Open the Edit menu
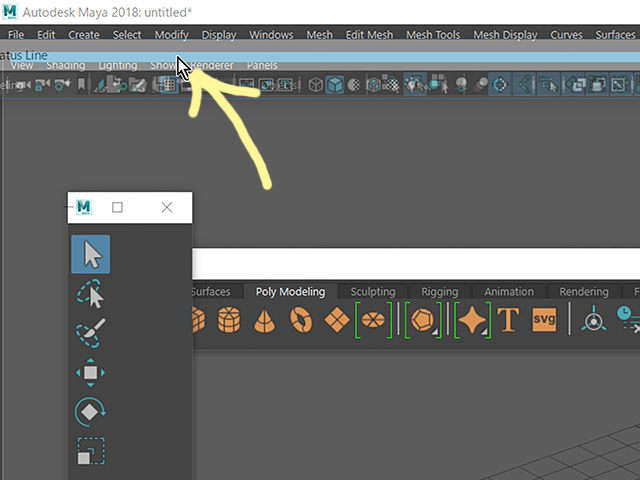640x480 pixels. tap(46, 35)
